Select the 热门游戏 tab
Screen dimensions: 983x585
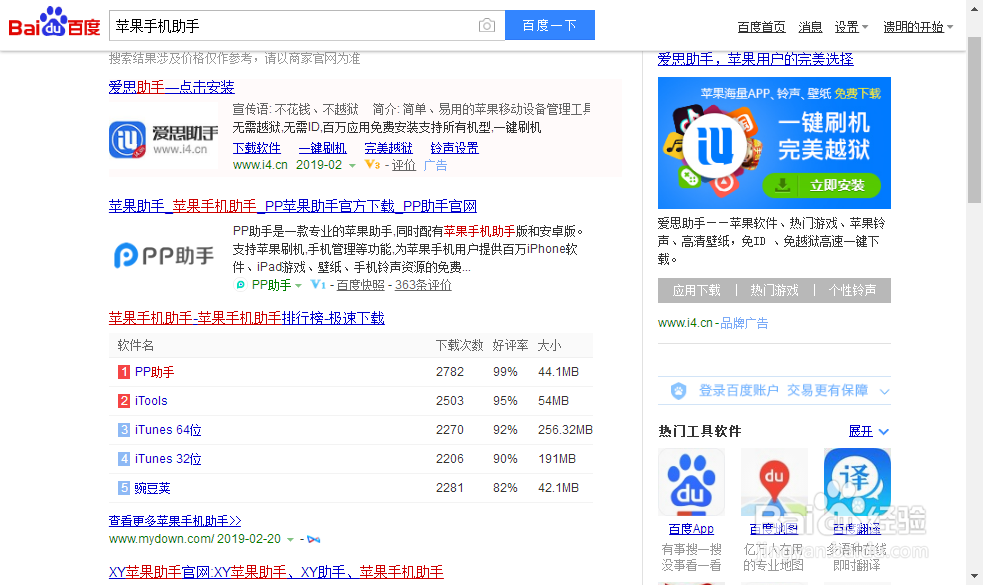click(x=774, y=290)
